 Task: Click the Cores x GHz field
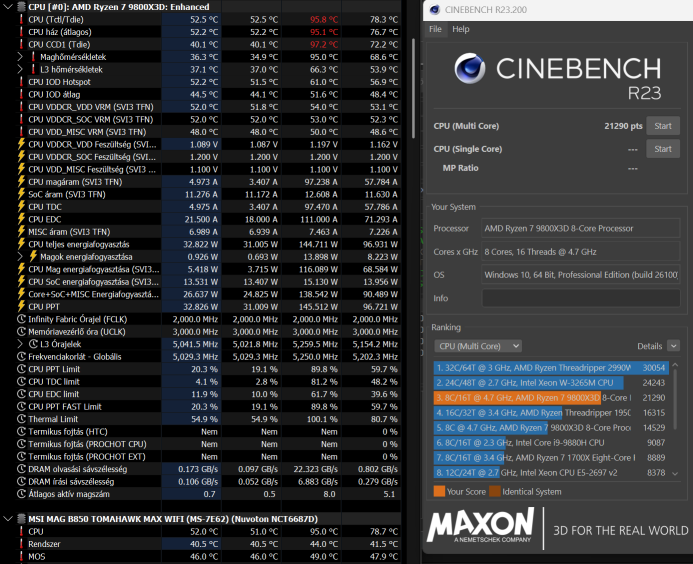pyautogui.click(x=580, y=252)
